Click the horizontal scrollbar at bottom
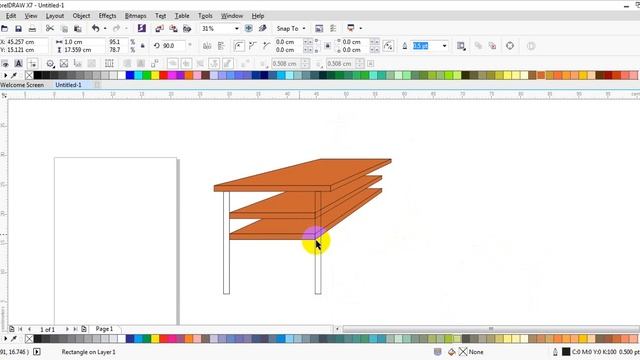 pyautogui.click(x=491, y=329)
